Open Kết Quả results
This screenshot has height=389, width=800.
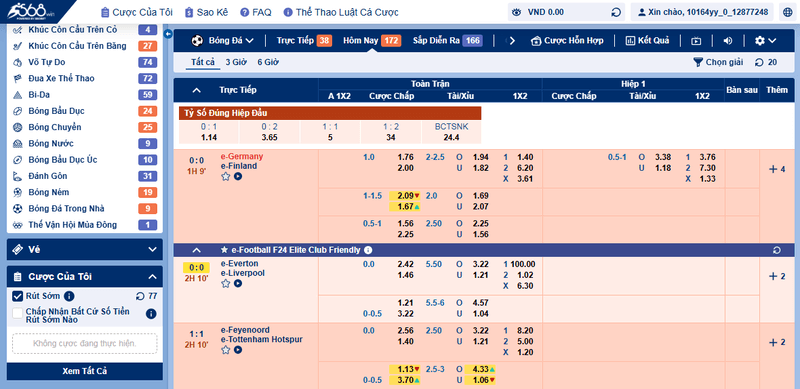coord(647,40)
